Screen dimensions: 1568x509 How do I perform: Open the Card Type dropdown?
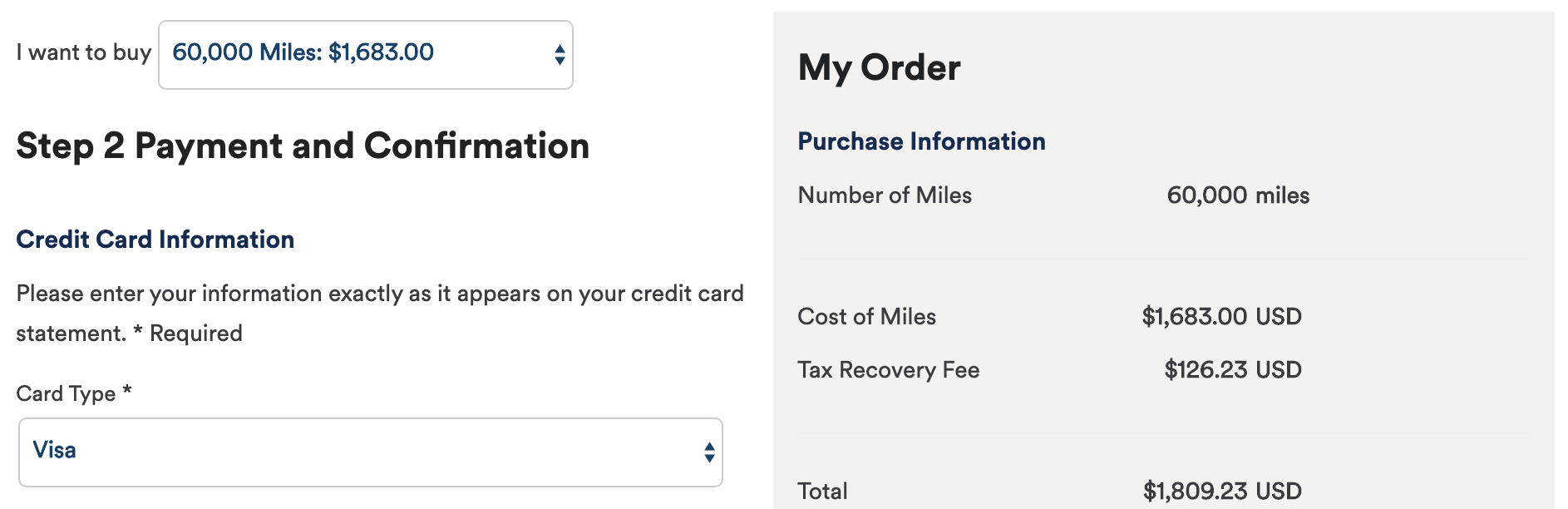[369, 450]
